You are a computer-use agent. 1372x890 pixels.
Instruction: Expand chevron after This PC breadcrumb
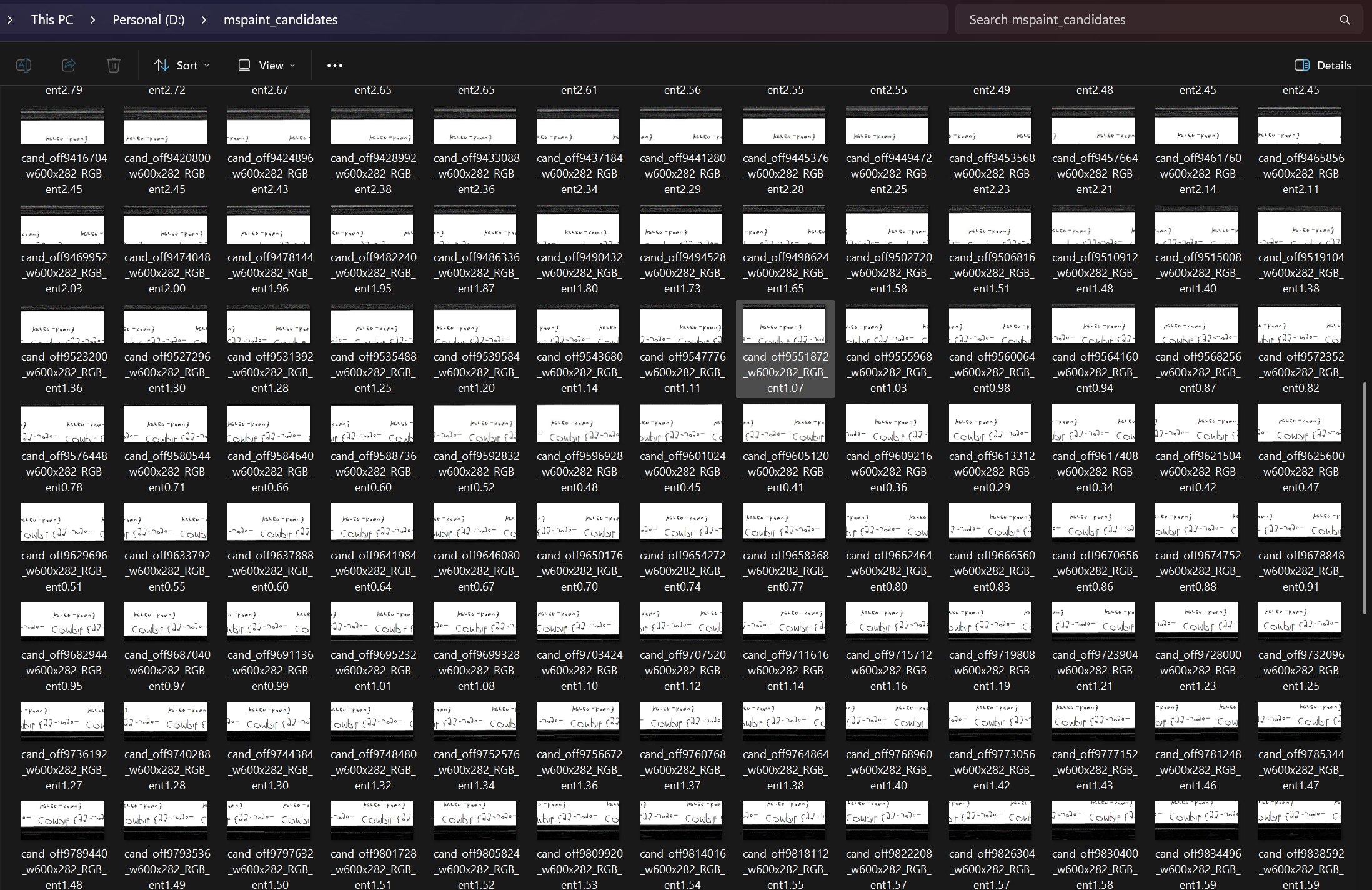click(x=92, y=20)
